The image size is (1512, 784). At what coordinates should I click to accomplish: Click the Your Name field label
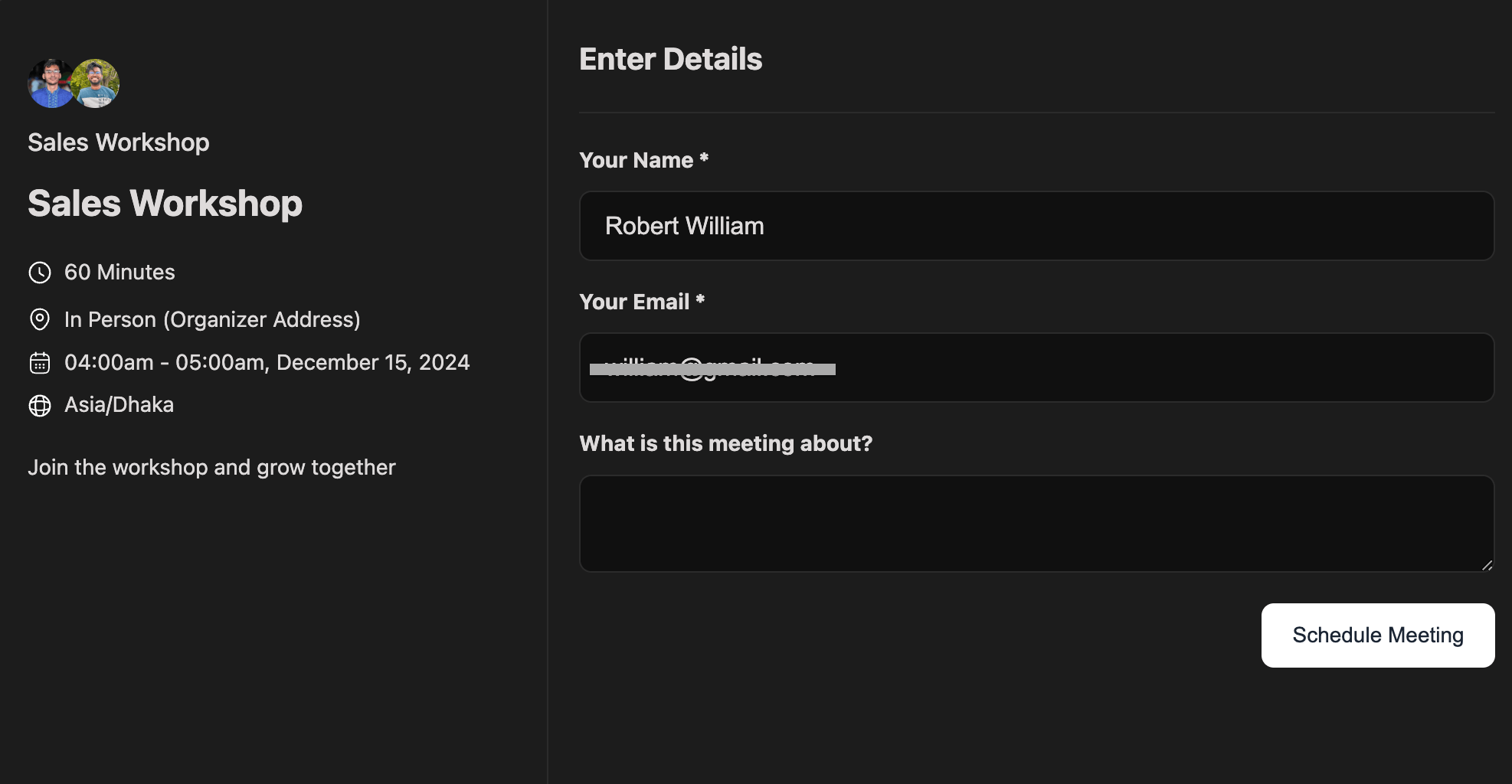(637, 160)
